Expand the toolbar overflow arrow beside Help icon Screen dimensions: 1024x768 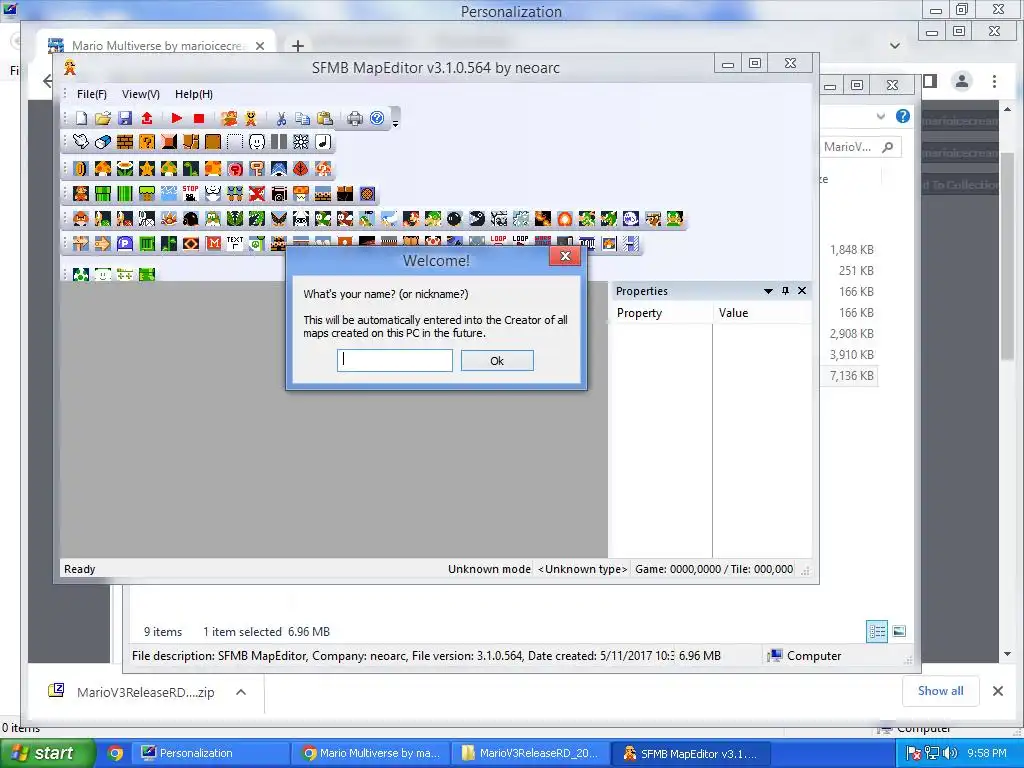(395, 122)
